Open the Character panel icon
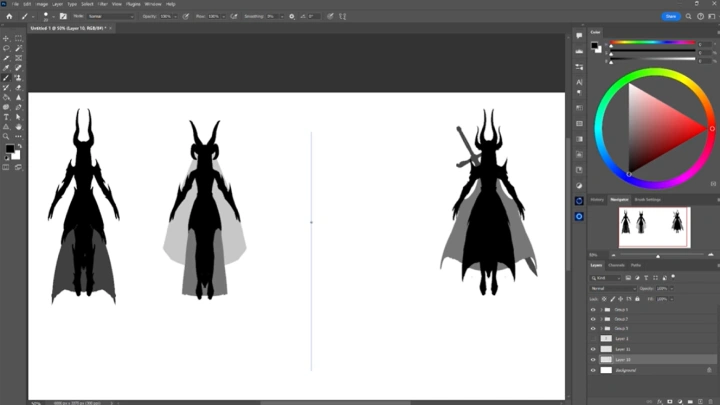This screenshot has width=720, height=405. [579, 82]
